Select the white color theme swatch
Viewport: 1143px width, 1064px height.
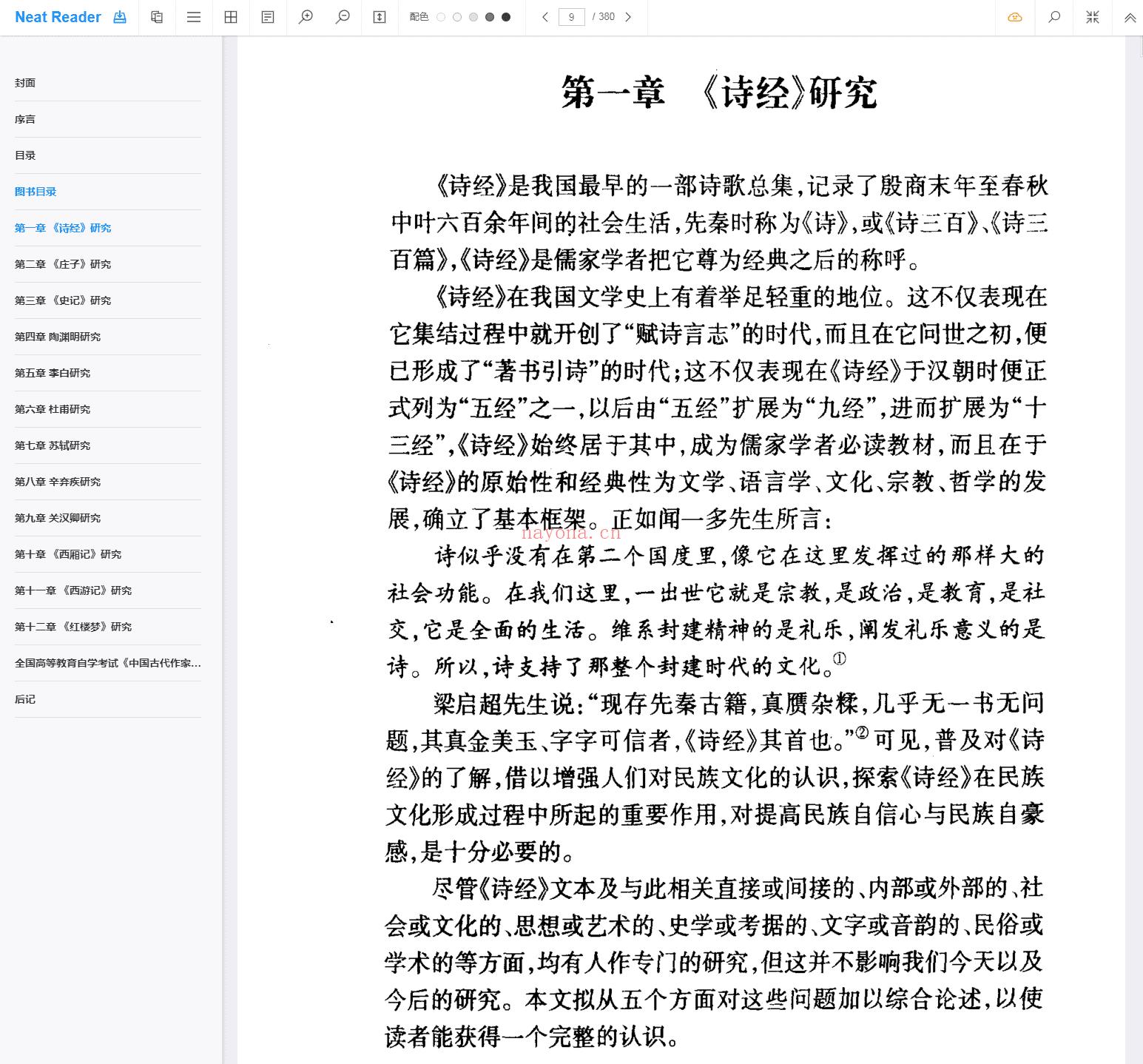(441, 17)
